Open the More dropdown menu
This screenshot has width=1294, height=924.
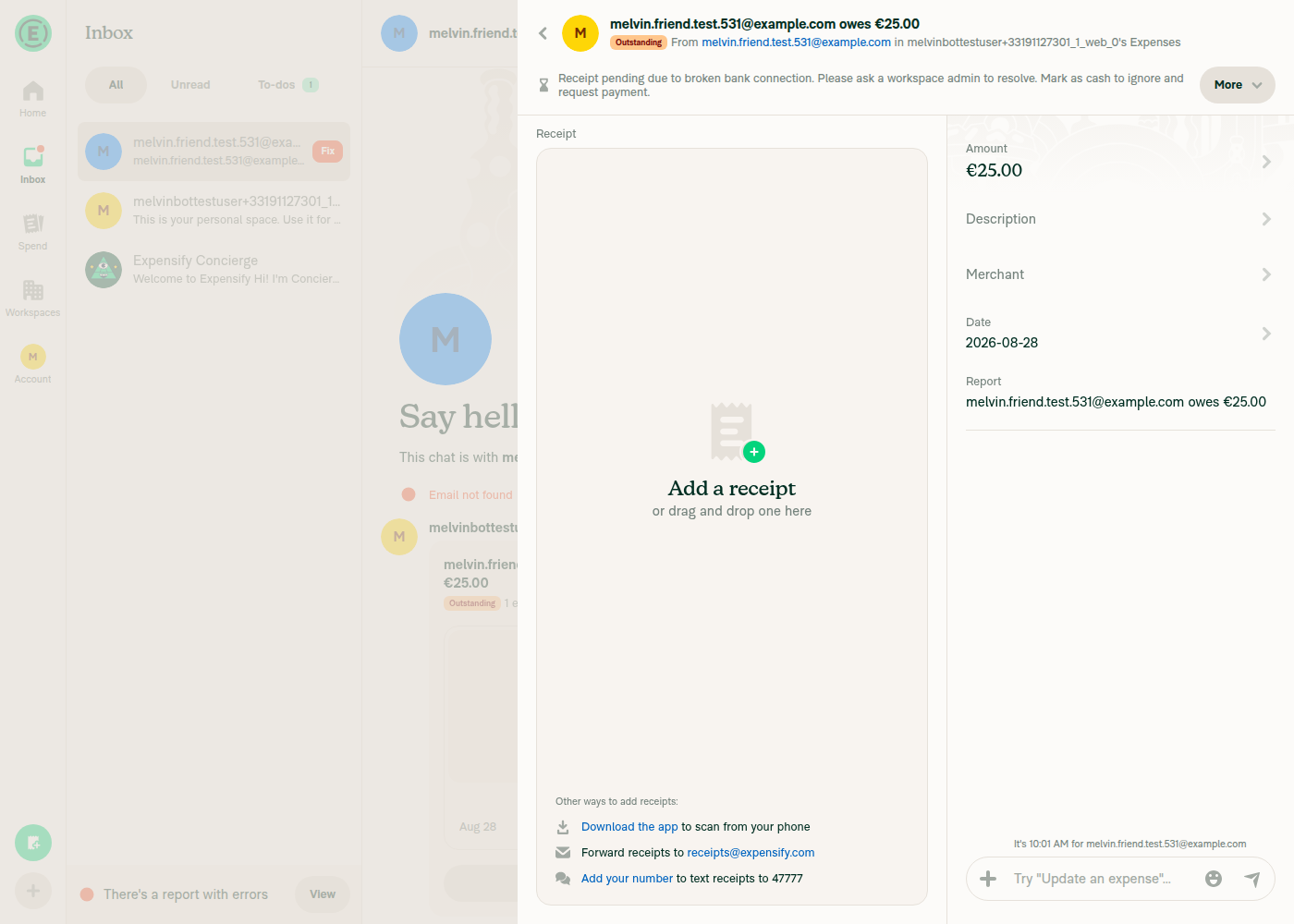1238,85
